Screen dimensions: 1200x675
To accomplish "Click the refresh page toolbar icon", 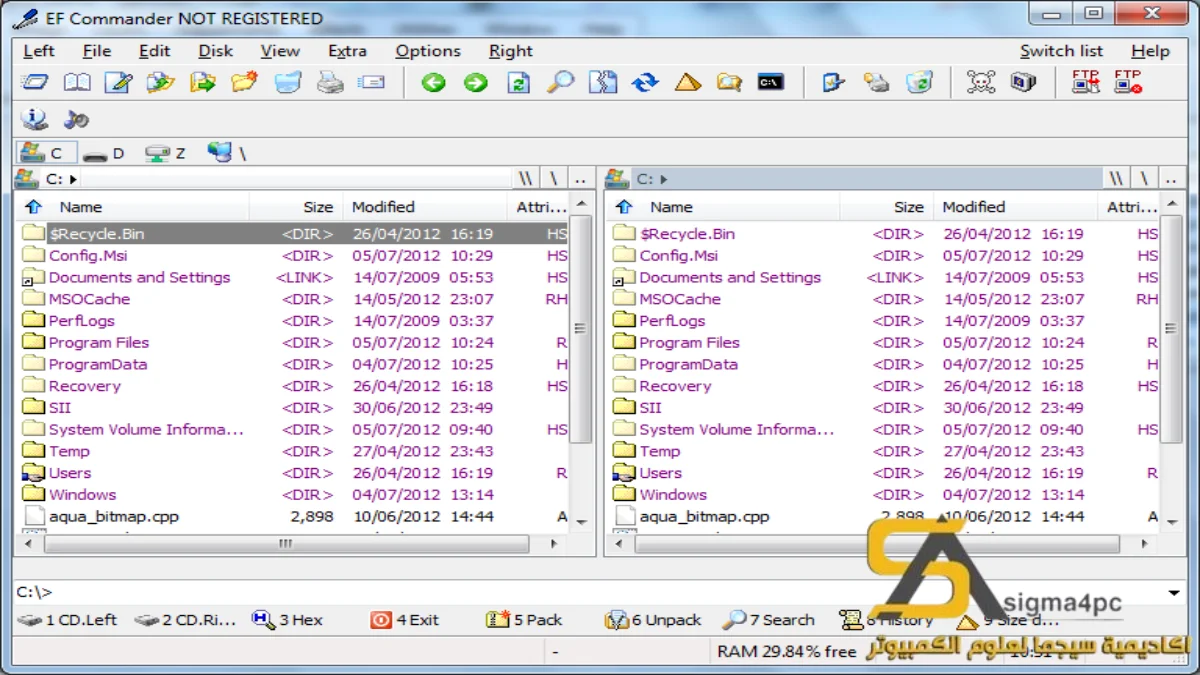I will [x=518, y=83].
